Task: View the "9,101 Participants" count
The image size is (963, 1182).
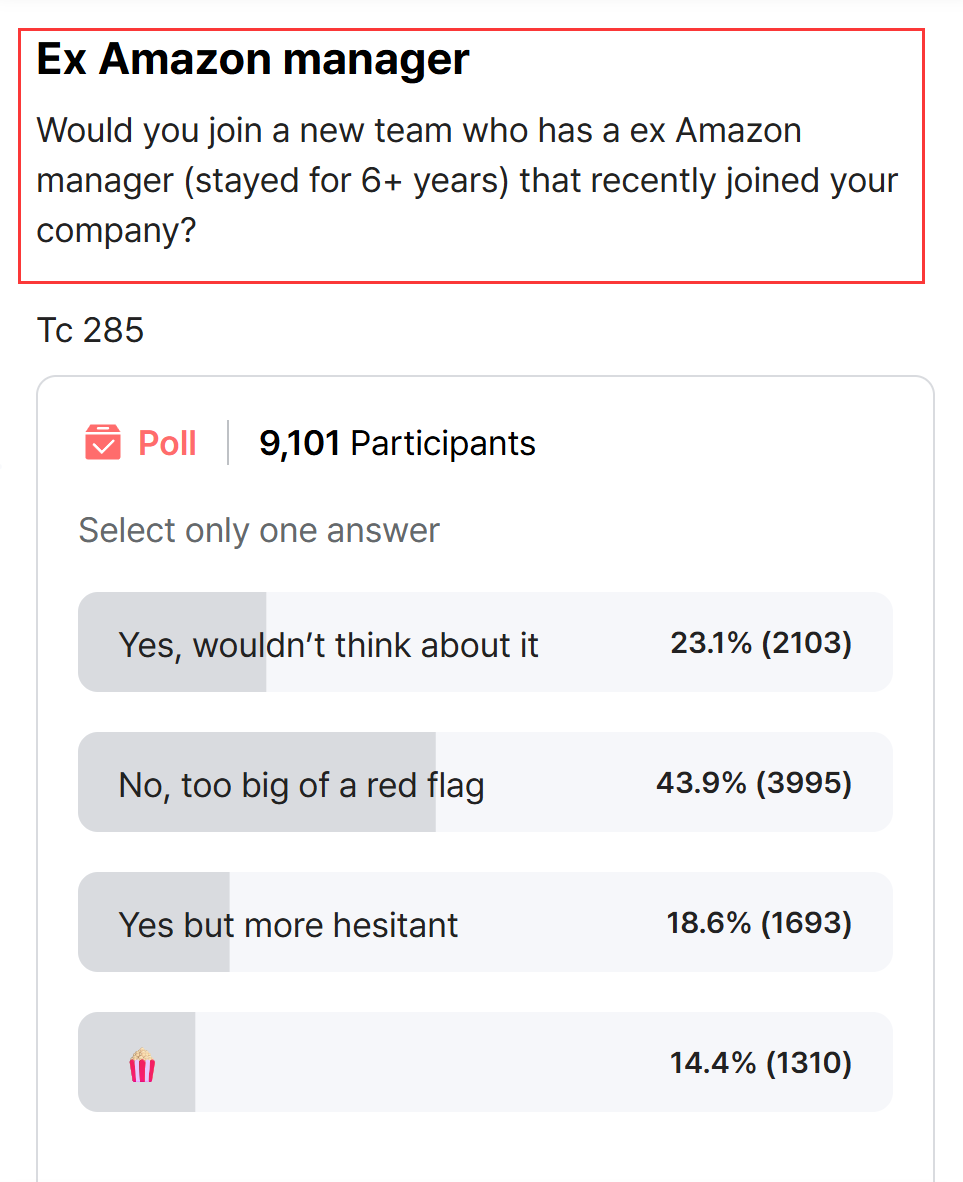Action: (x=397, y=443)
